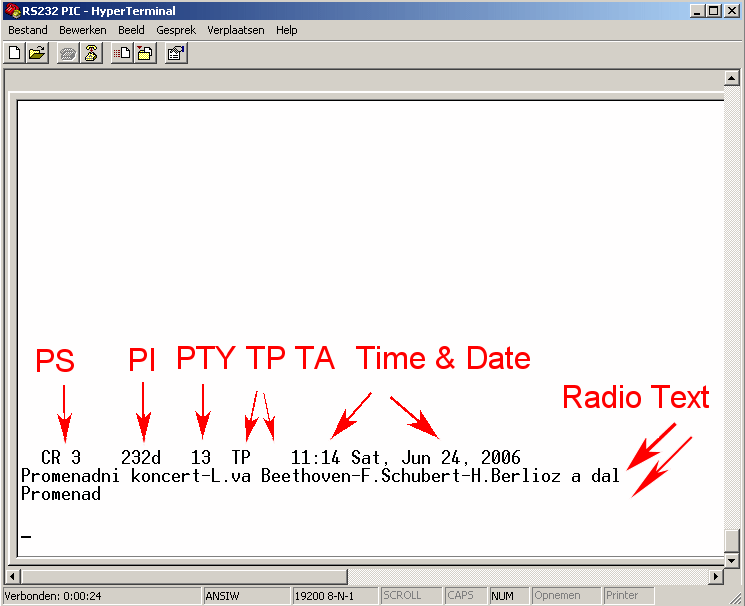Click the greyed Call phone icon

tap(68, 54)
